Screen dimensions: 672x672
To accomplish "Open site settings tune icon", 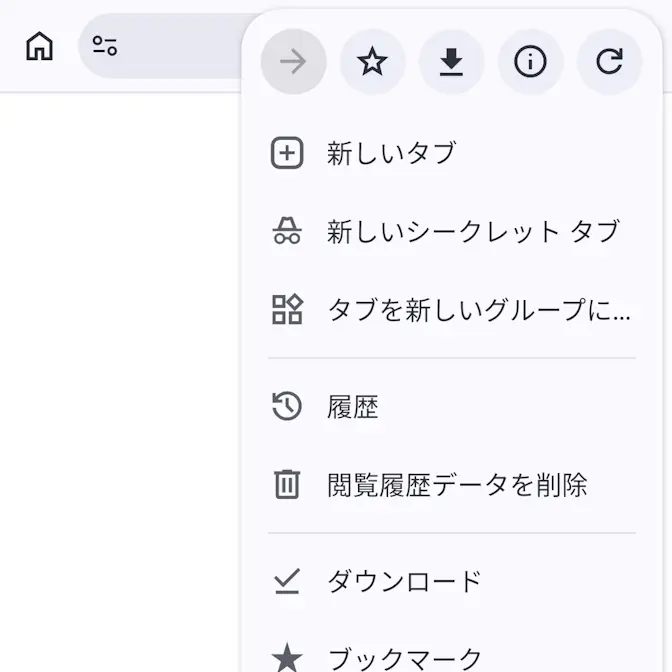I will pos(105,46).
